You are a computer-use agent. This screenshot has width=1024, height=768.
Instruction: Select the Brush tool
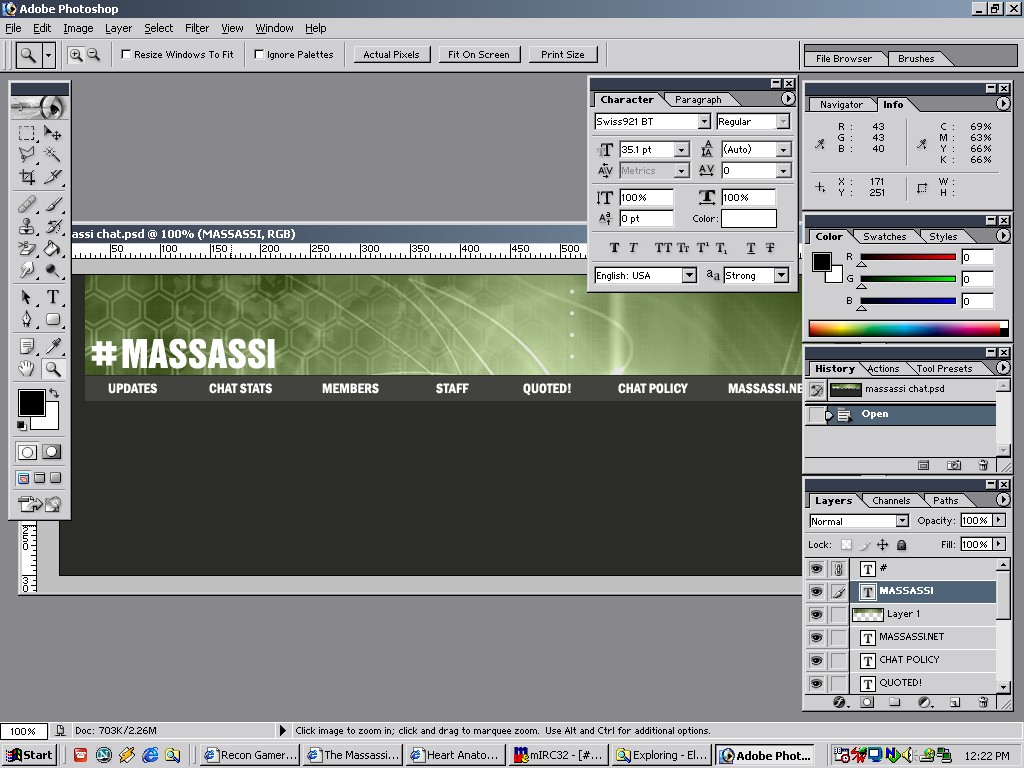tap(52, 204)
